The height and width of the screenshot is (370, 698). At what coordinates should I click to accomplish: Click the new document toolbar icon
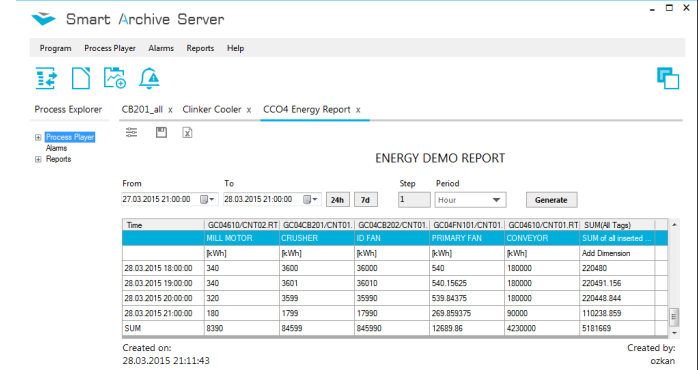pyautogui.click(x=81, y=78)
